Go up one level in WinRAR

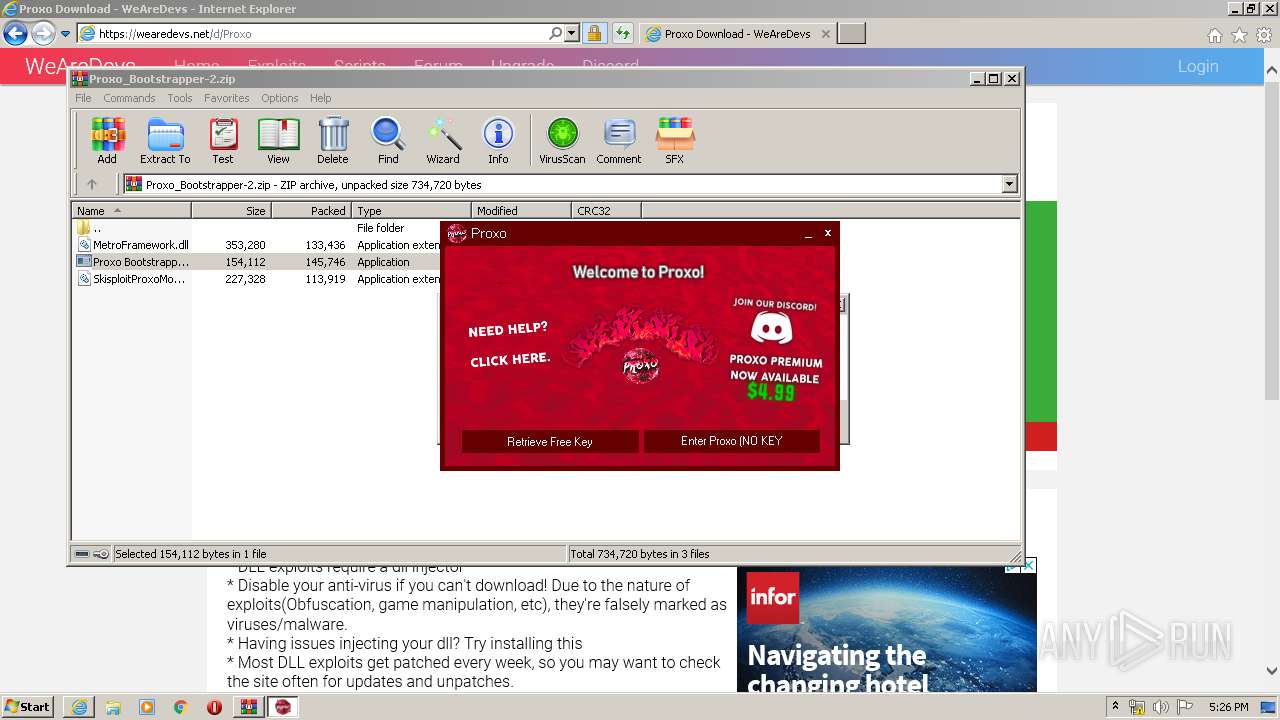(x=92, y=184)
